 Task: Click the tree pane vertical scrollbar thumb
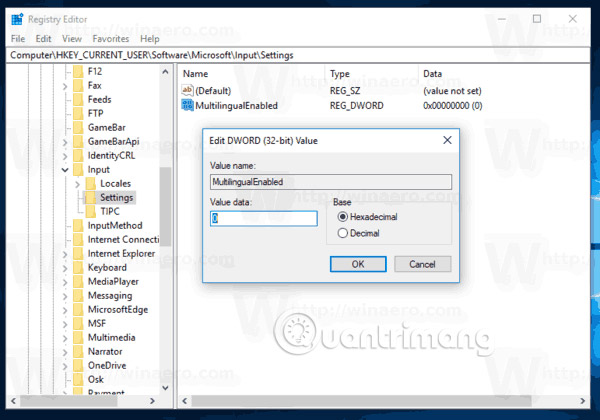point(165,207)
